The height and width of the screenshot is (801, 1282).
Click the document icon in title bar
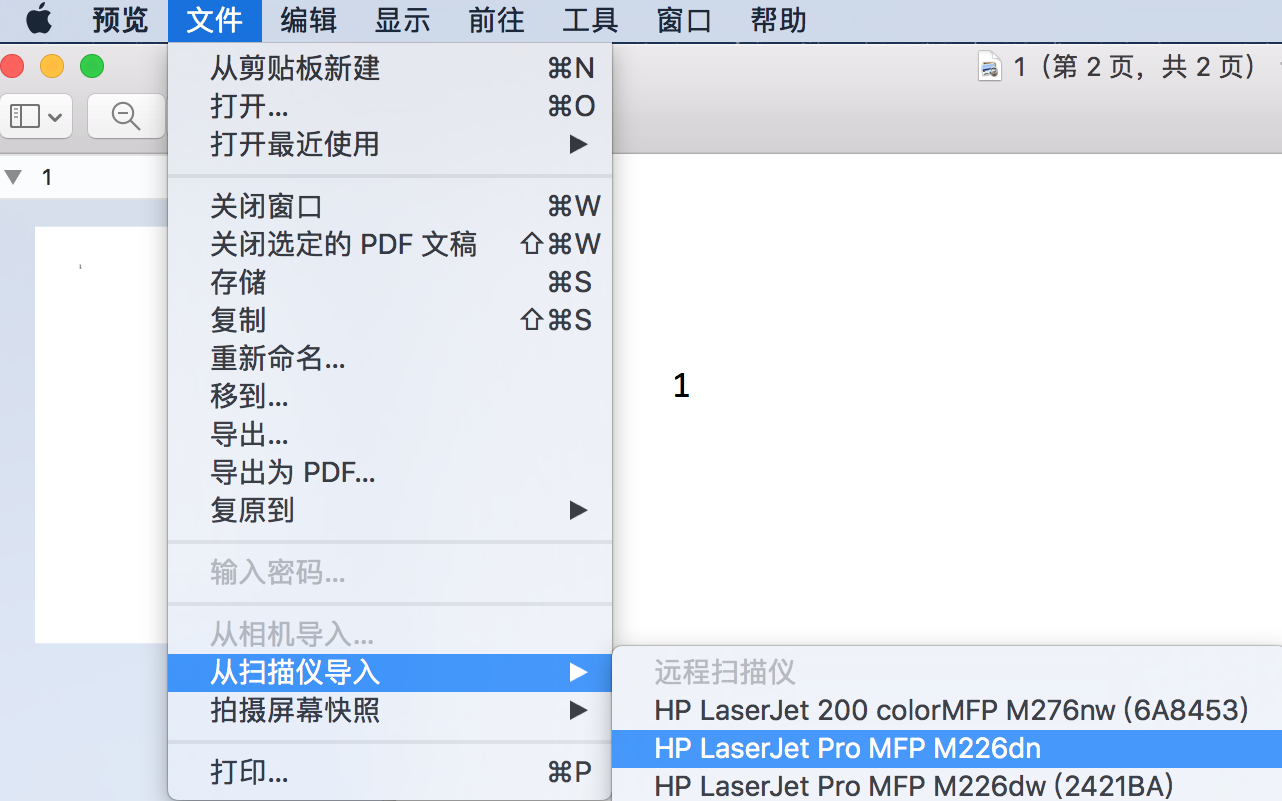point(990,67)
